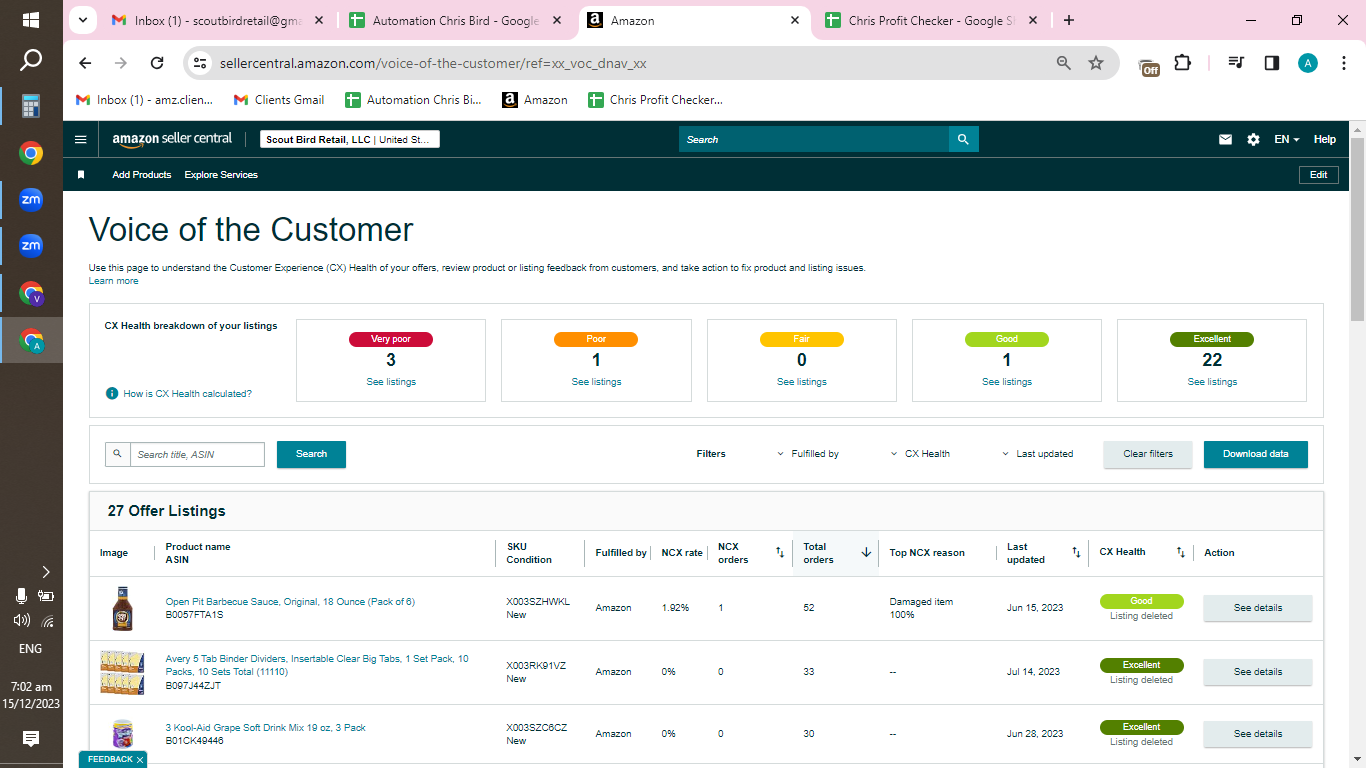This screenshot has height=768, width=1366.
Task: Expand the Fulfilled by filter
Action: point(808,454)
